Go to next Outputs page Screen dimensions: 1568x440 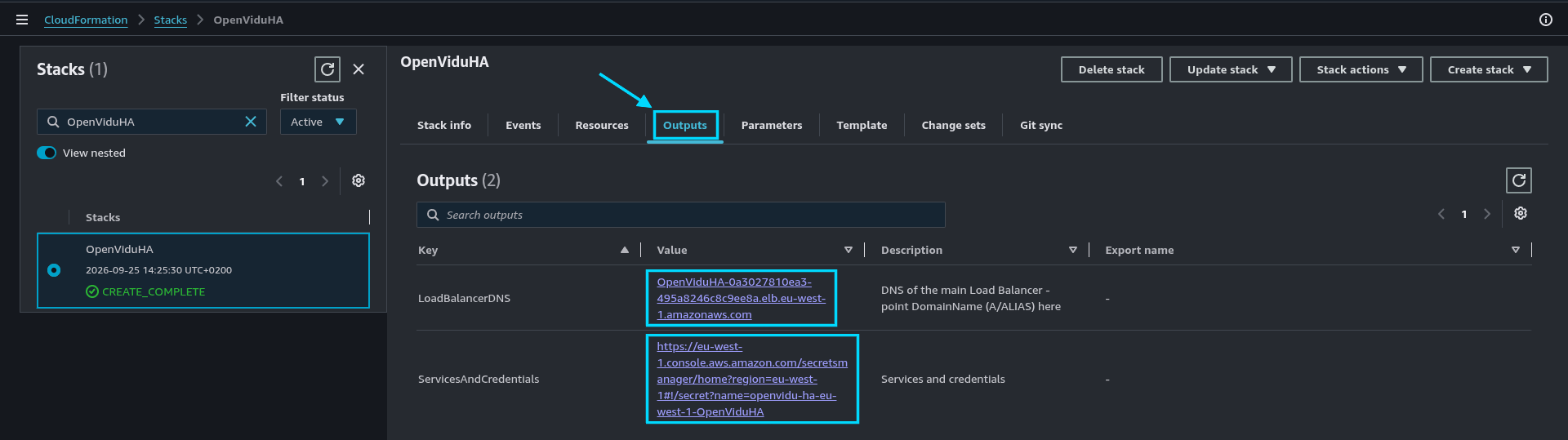(1487, 214)
